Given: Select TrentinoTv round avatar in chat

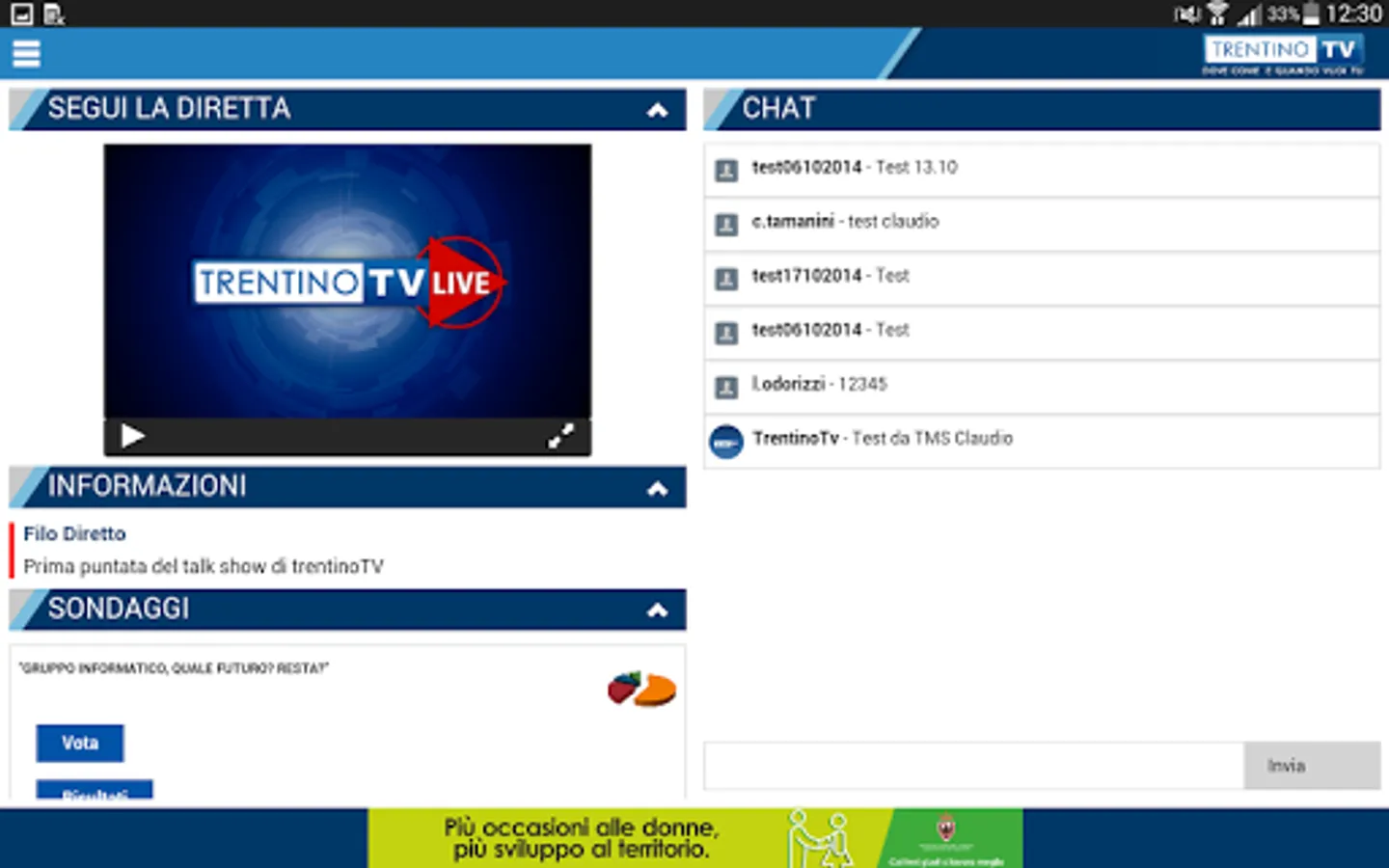Looking at the screenshot, I should [x=726, y=442].
